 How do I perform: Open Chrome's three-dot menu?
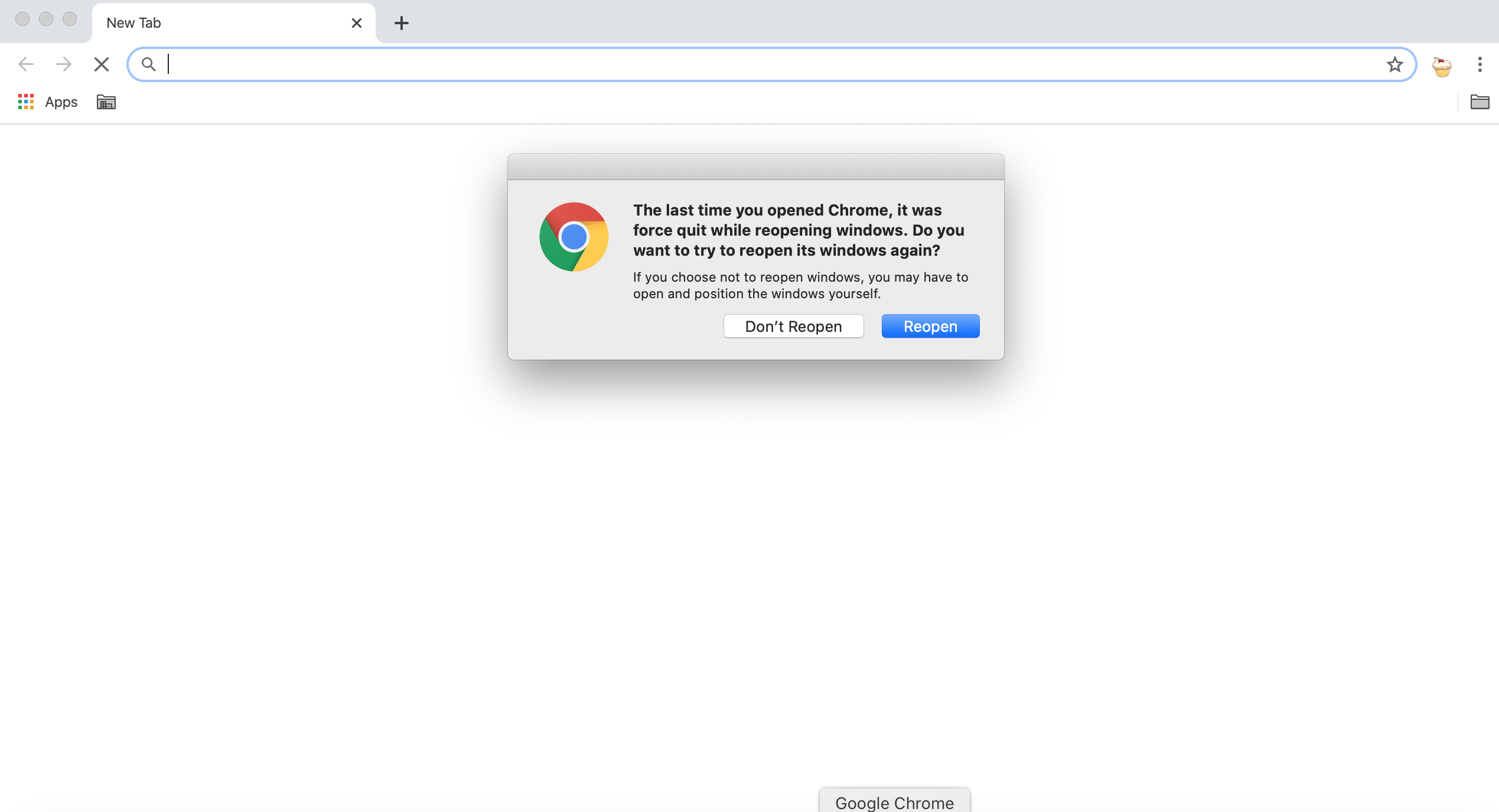click(1480, 64)
